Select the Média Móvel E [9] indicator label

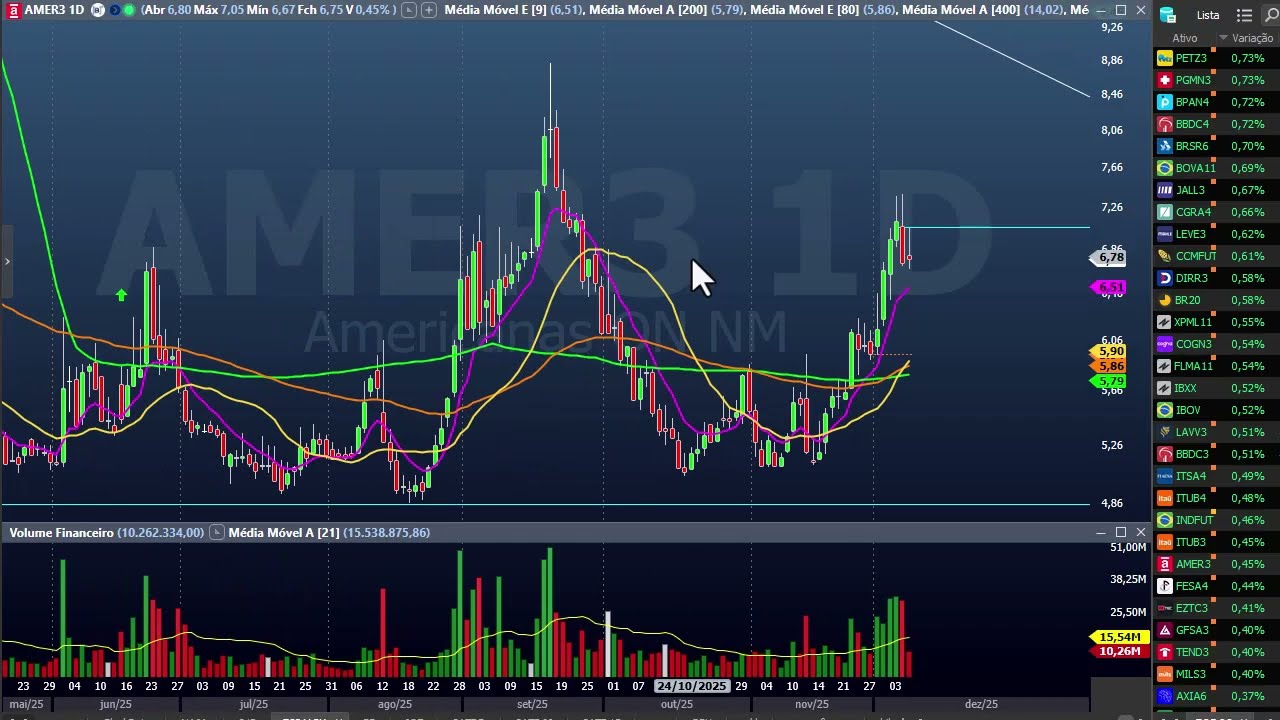point(495,10)
